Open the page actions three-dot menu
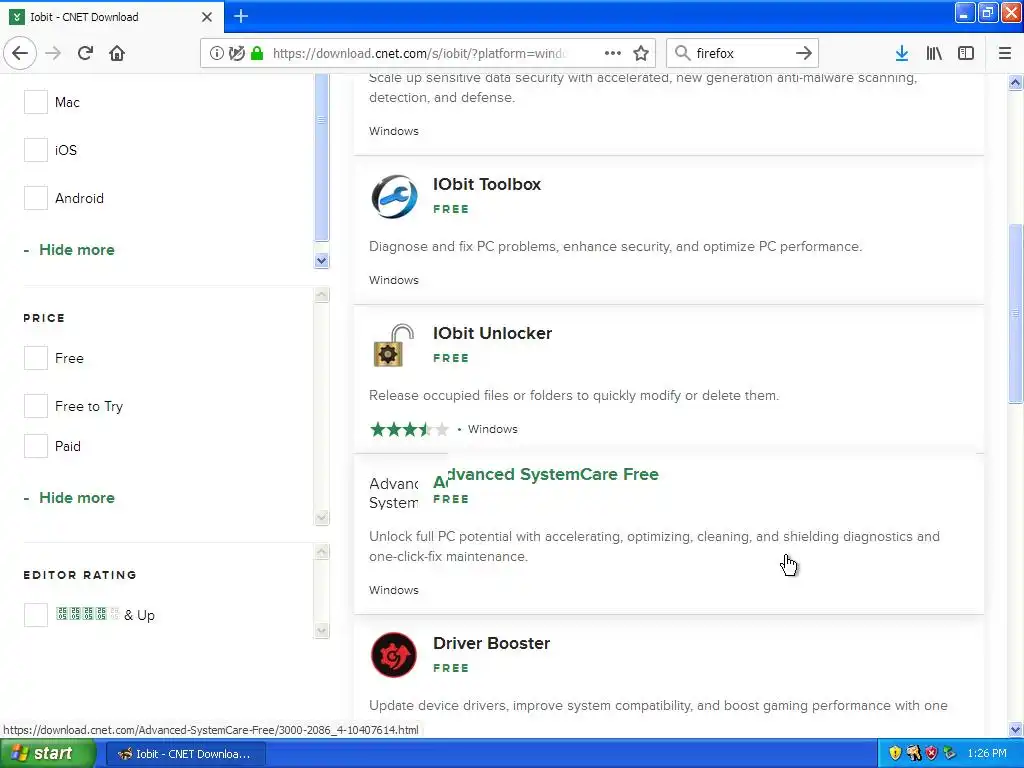The height and width of the screenshot is (768, 1024). pos(613,53)
